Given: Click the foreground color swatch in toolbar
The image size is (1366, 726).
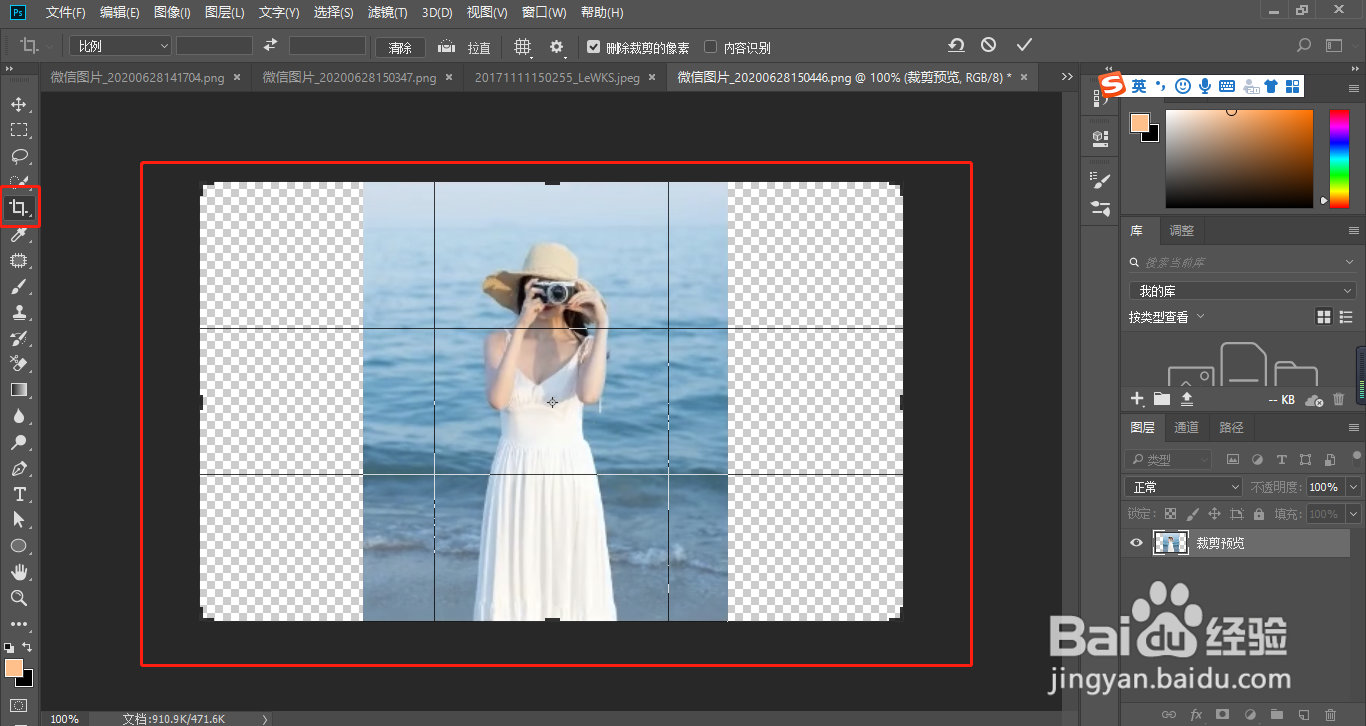Looking at the screenshot, I should (x=14, y=668).
